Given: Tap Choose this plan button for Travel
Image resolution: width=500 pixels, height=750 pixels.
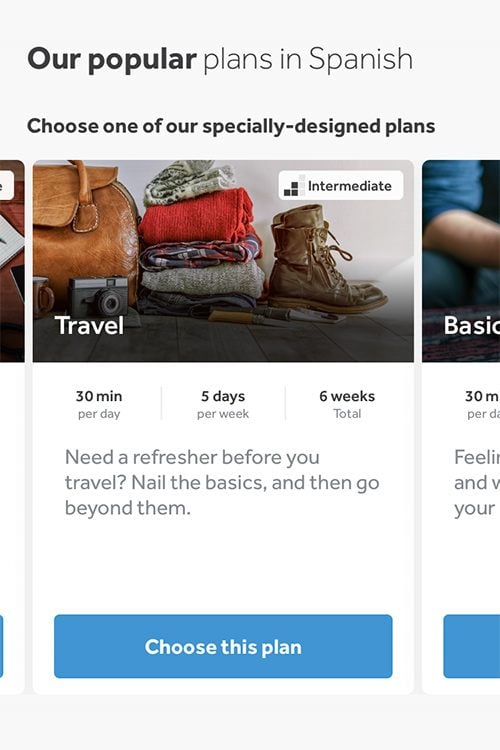Looking at the screenshot, I should (223, 646).
